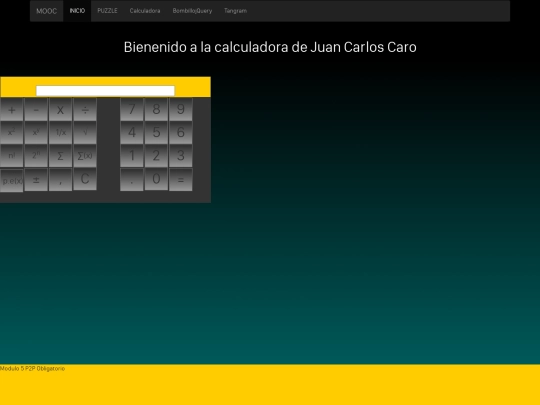This screenshot has width=540, height=405.
Task: Click the MOOC brand link in the navbar
Action: pos(46,11)
